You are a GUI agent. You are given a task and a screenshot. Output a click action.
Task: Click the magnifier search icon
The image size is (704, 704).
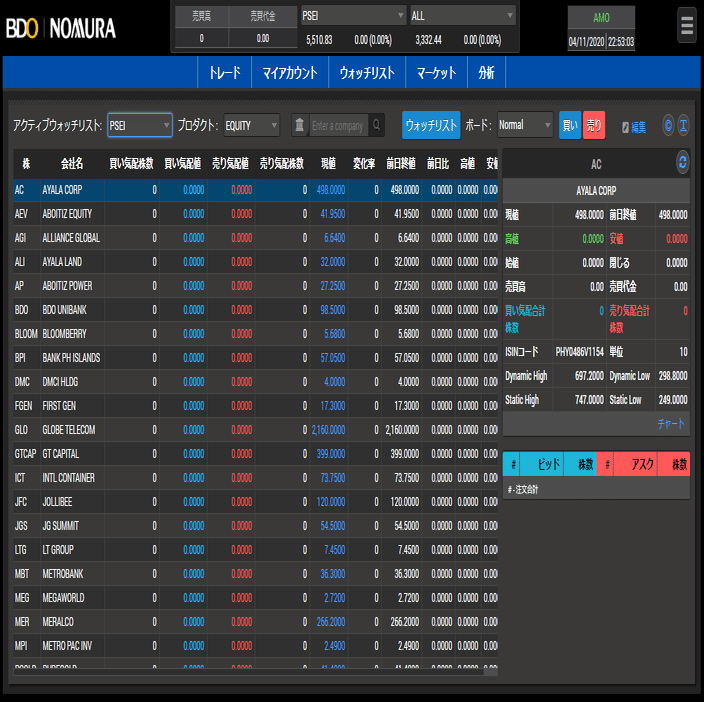376,125
